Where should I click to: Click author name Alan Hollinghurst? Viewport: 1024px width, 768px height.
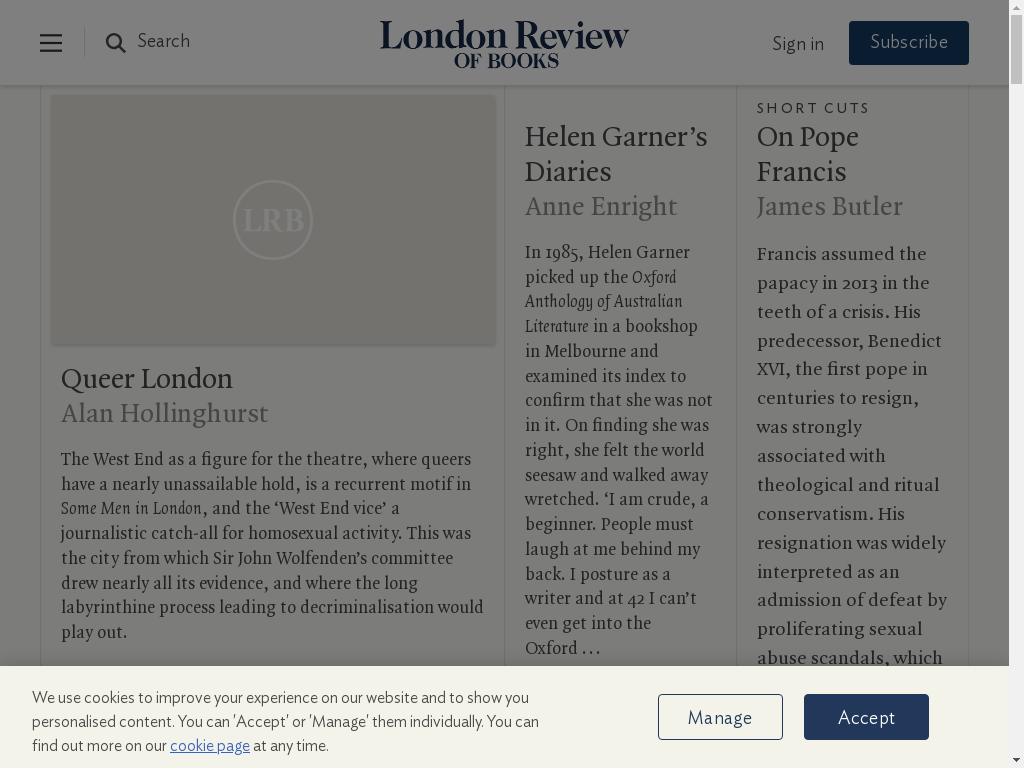(165, 413)
